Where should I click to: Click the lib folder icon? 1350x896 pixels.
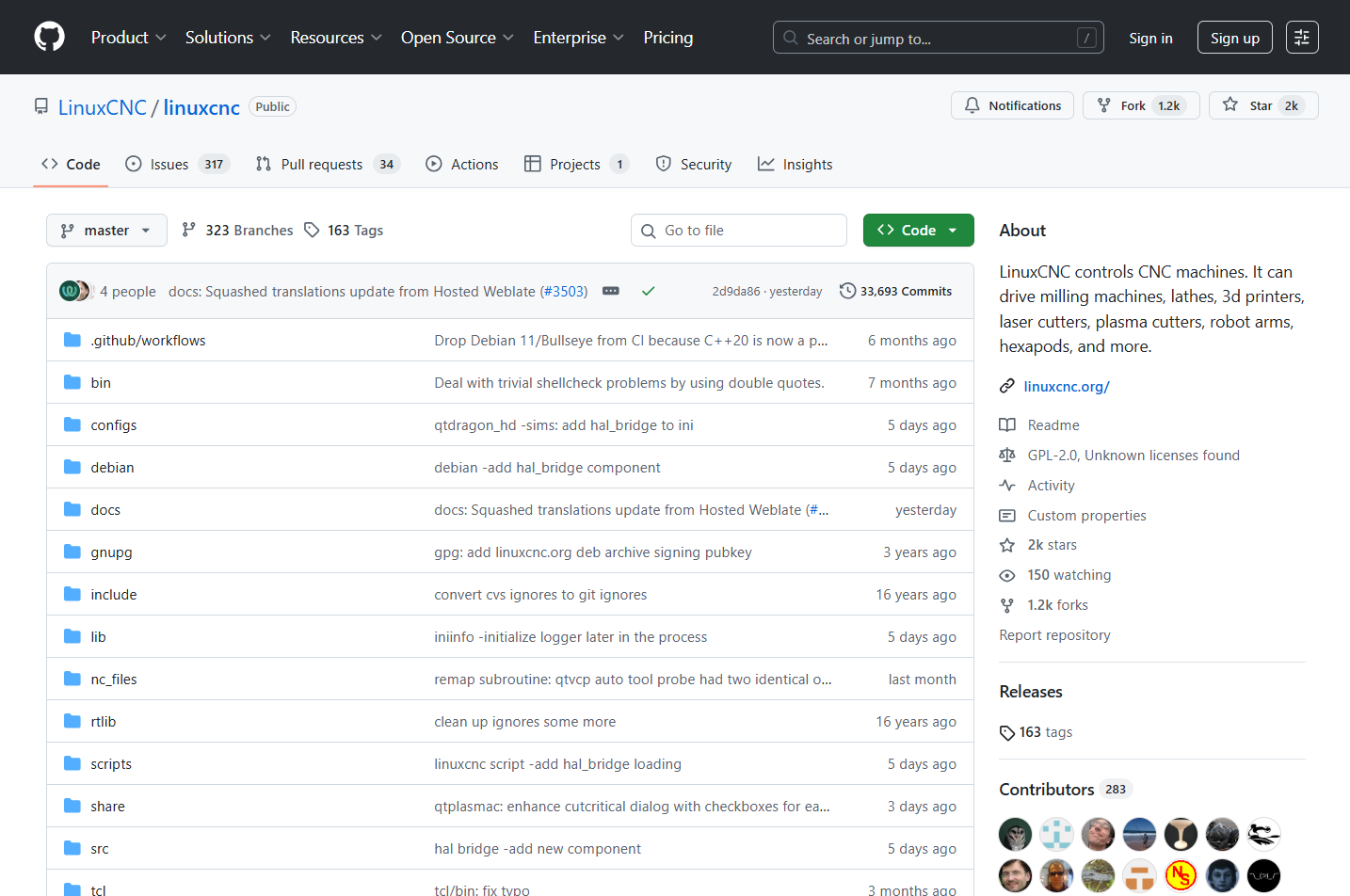coord(72,636)
